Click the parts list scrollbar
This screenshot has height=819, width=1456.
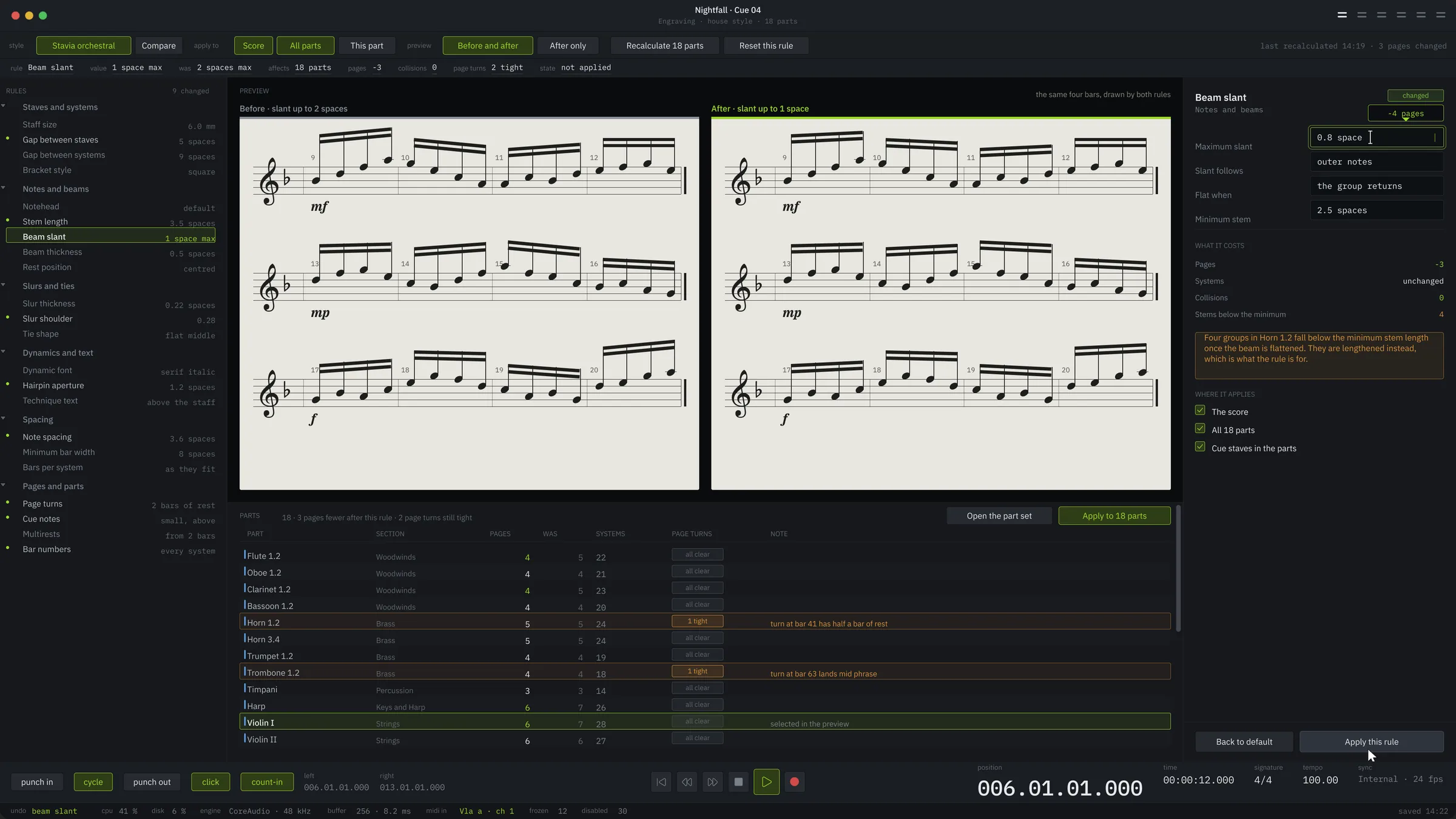click(x=1179, y=568)
